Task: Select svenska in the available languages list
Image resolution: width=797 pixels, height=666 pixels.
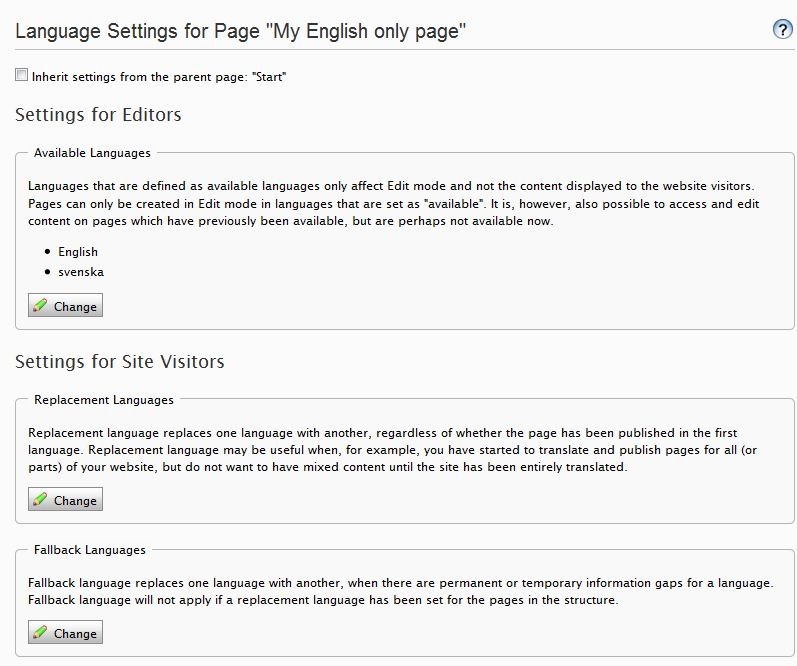Action: click(x=81, y=271)
